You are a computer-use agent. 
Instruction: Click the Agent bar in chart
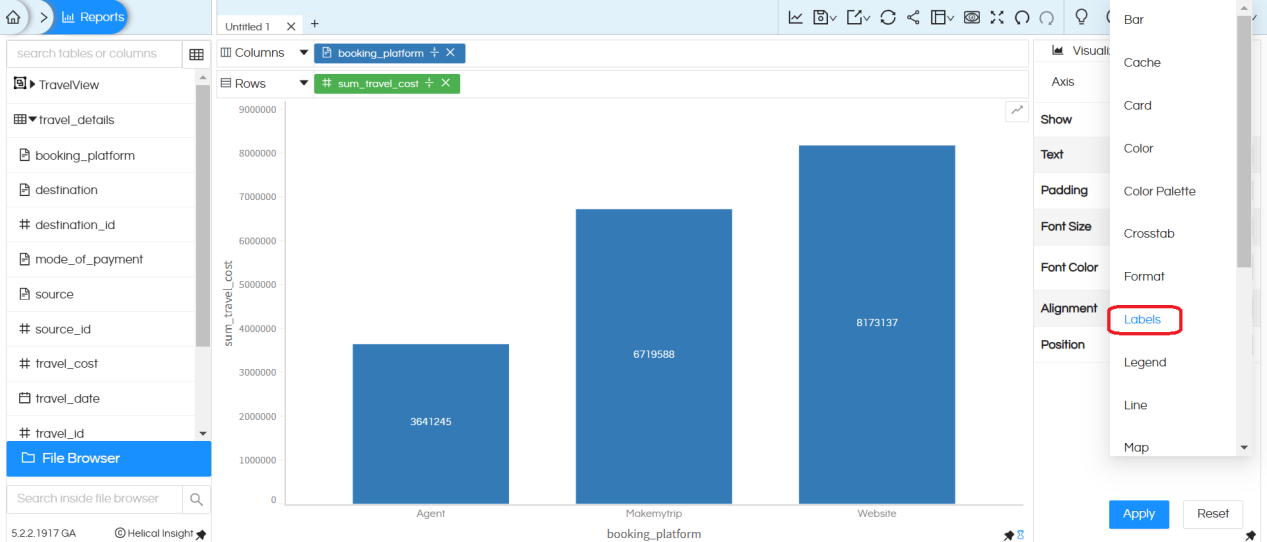click(431, 423)
